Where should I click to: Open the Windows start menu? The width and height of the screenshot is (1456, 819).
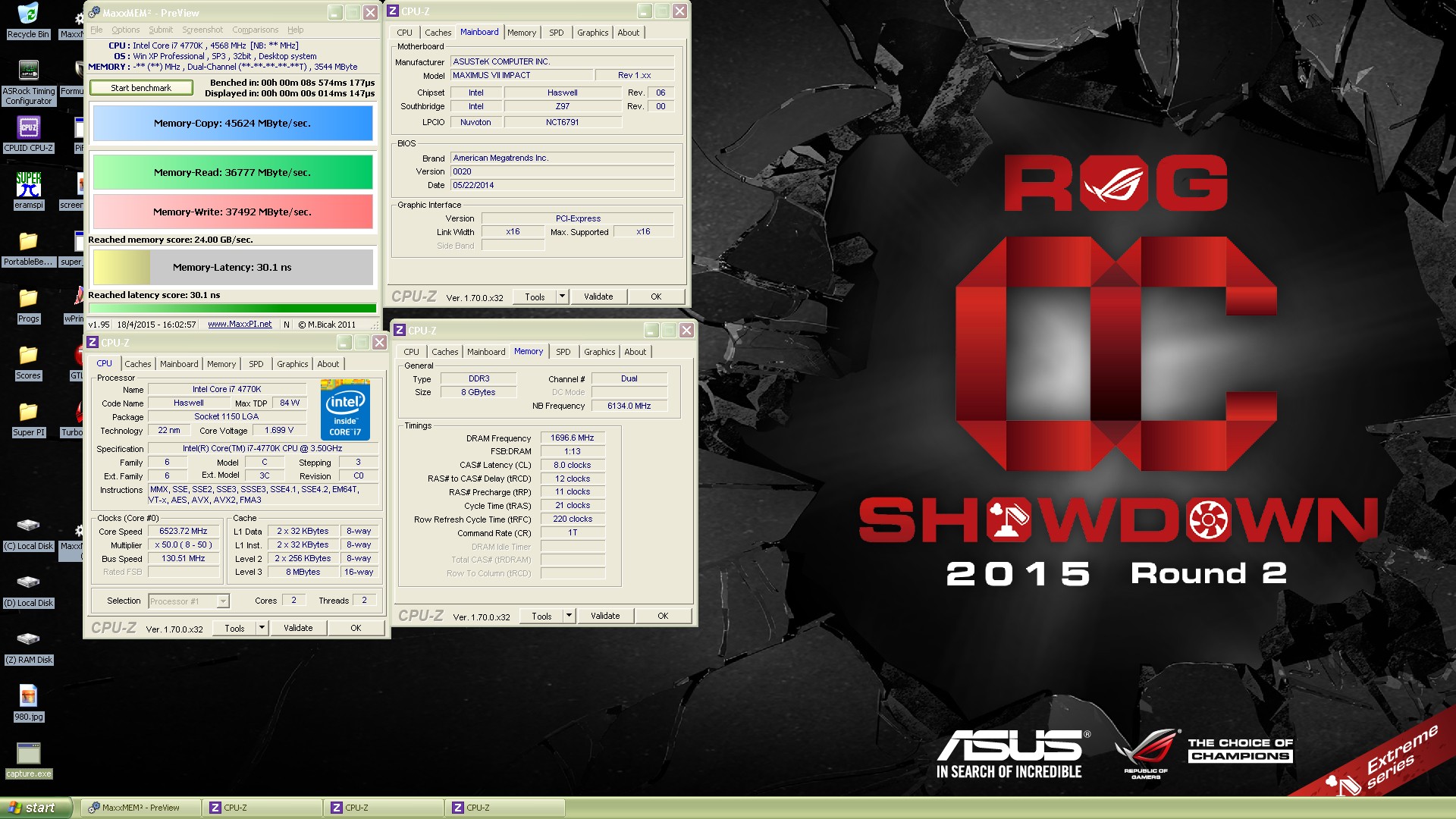pyautogui.click(x=36, y=808)
